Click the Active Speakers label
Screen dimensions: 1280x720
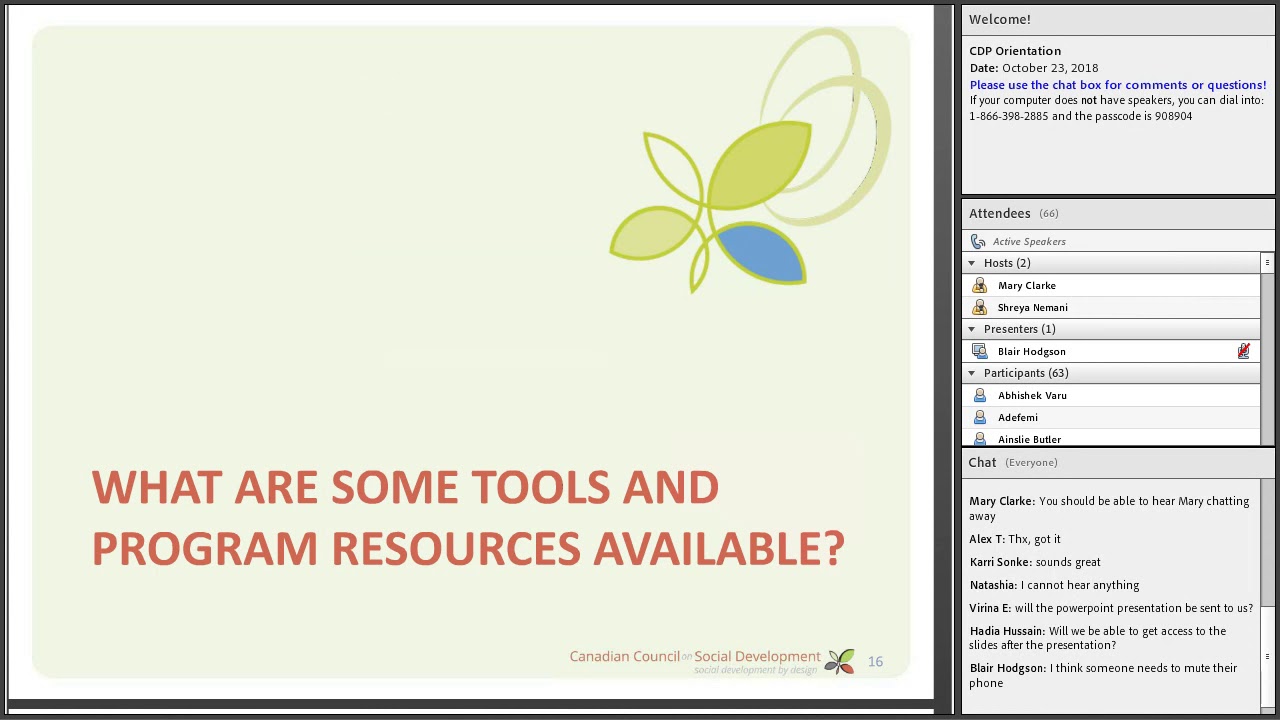coord(1029,241)
